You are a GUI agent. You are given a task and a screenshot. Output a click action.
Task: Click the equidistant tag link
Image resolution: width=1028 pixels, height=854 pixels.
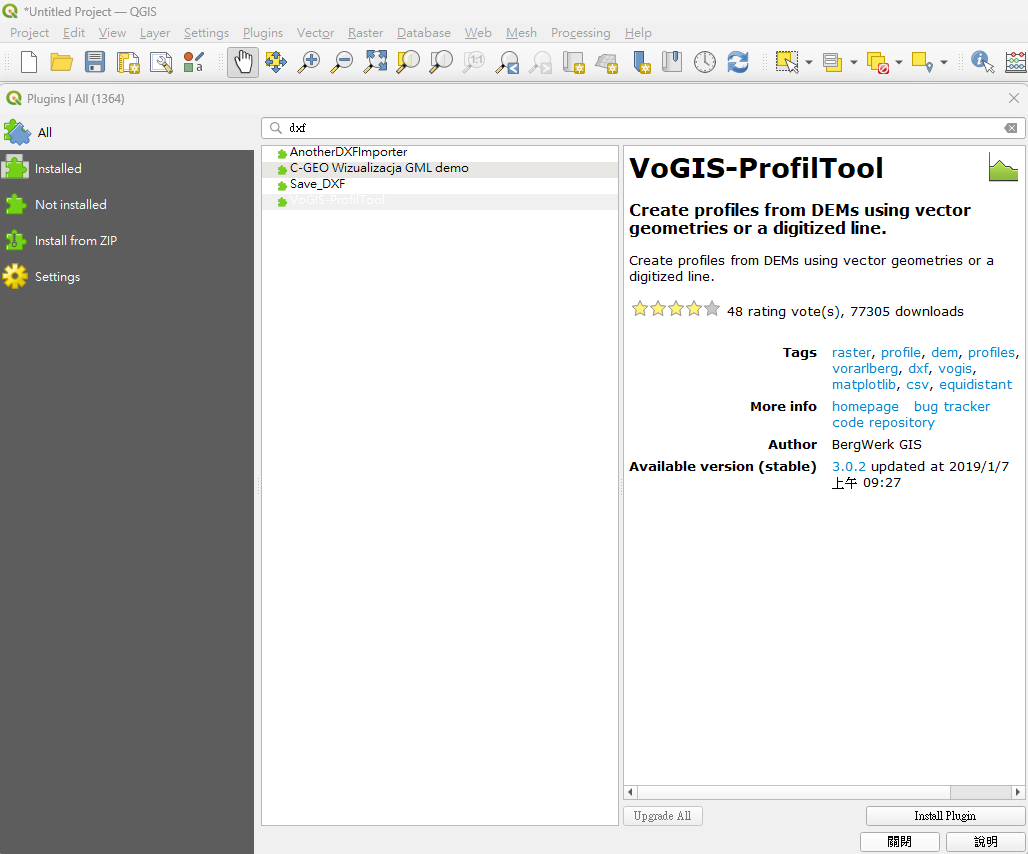(x=976, y=385)
